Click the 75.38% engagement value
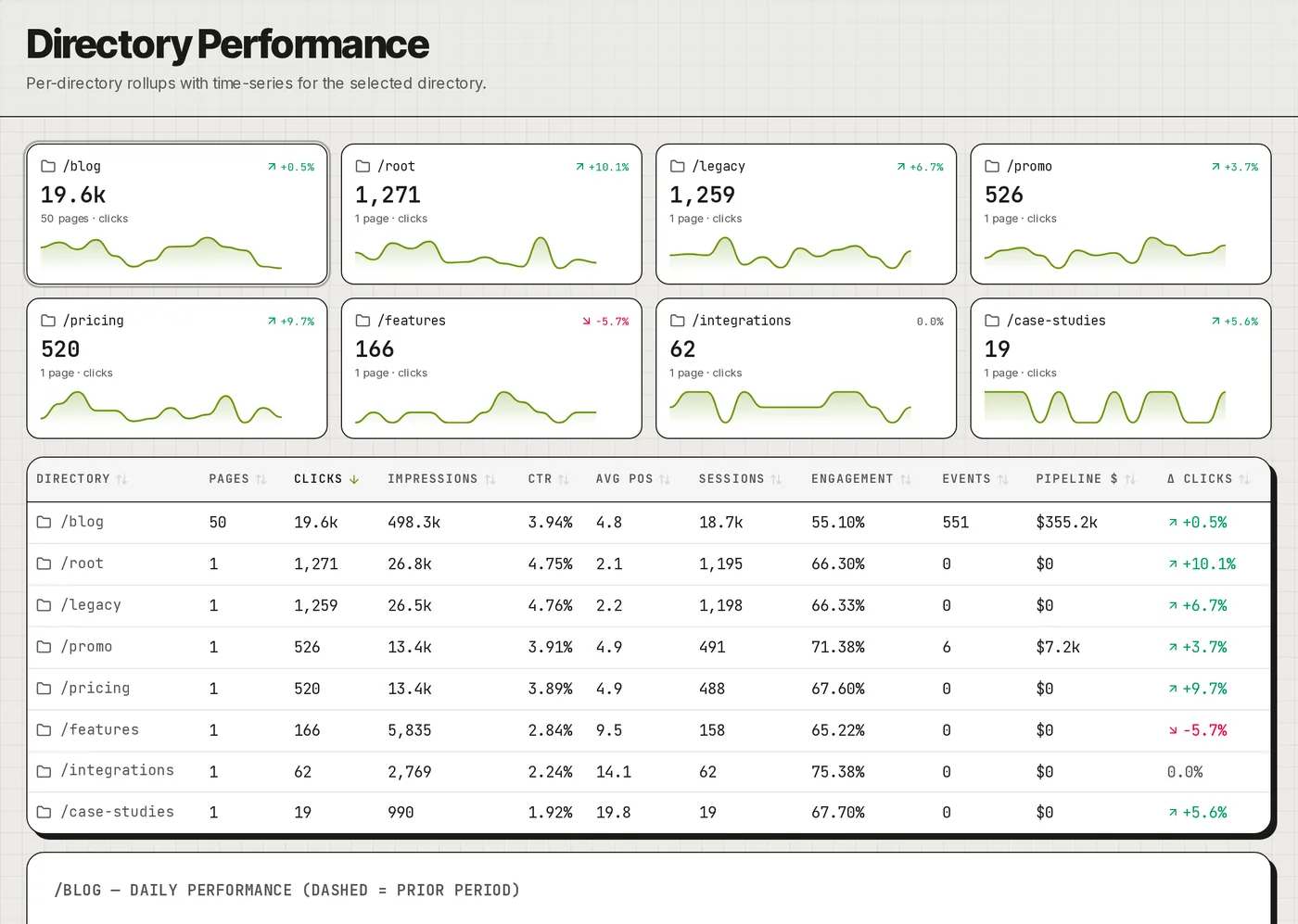 tap(838, 772)
